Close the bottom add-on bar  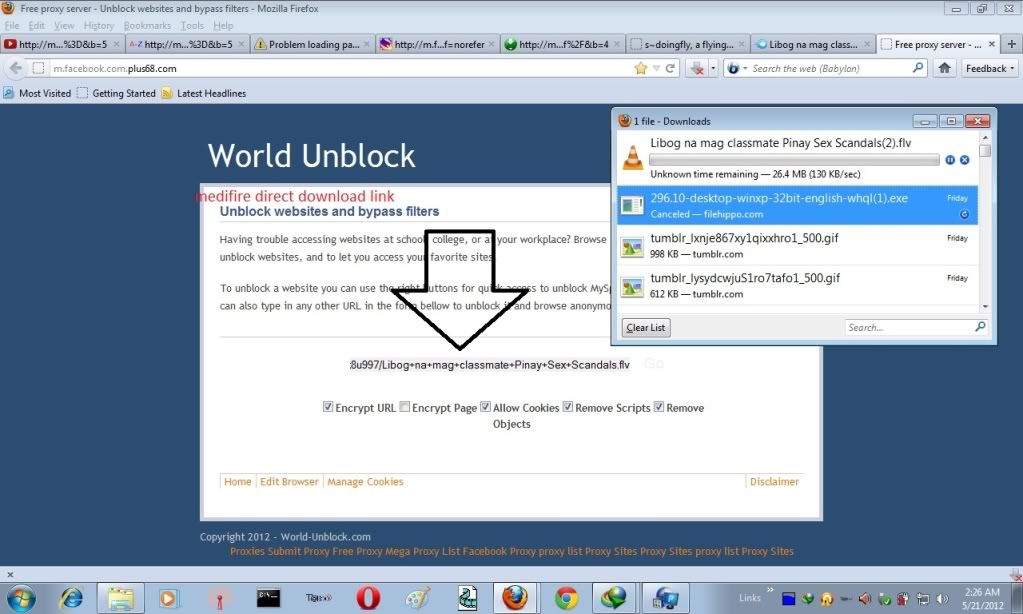click(x=10, y=575)
